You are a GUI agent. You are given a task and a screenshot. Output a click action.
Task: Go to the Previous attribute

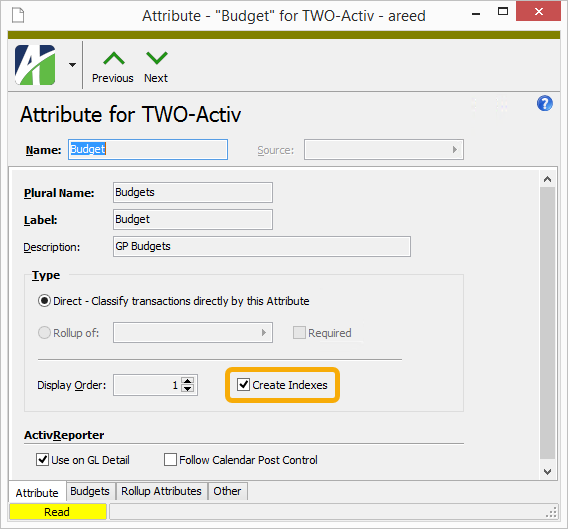click(113, 67)
